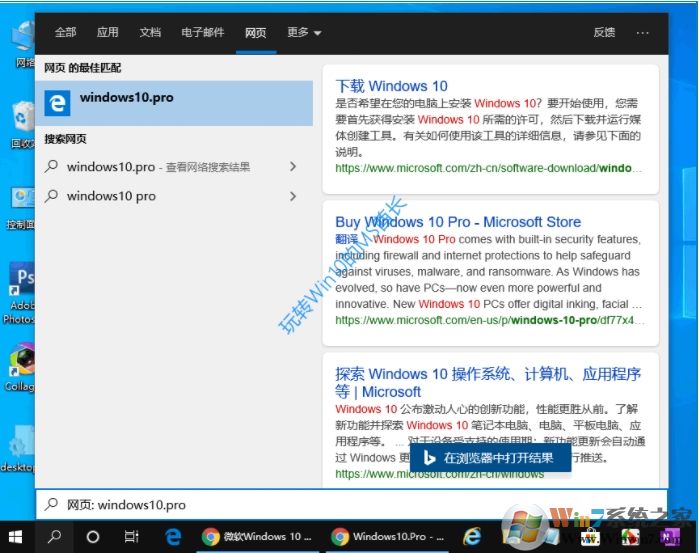699x553 pixels.
Task: Expand the windows10 pro suggestion arrow
Action: pyautogui.click(x=293, y=196)
